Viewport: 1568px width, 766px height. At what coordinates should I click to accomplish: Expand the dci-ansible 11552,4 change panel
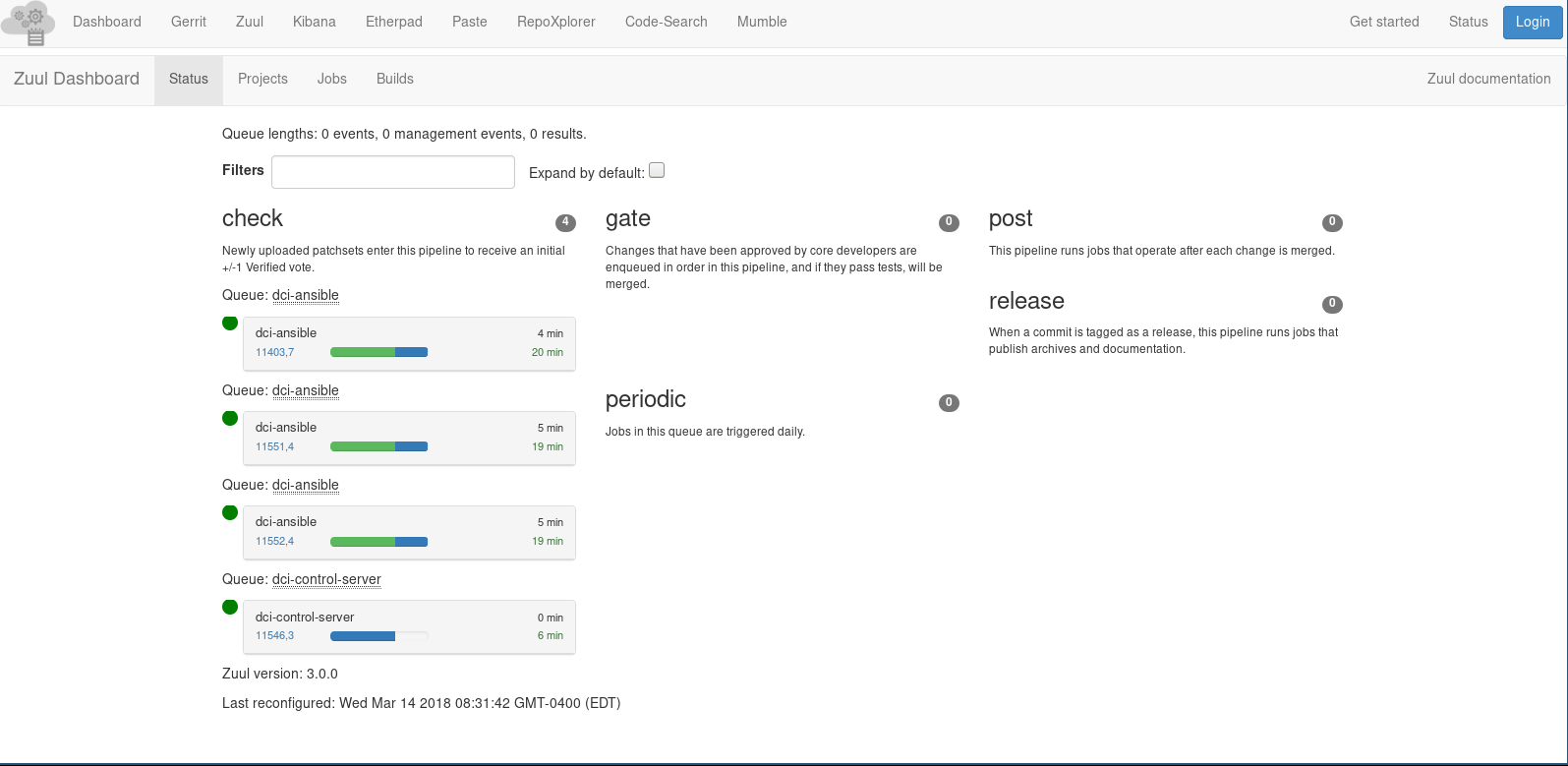coord(409,522)
